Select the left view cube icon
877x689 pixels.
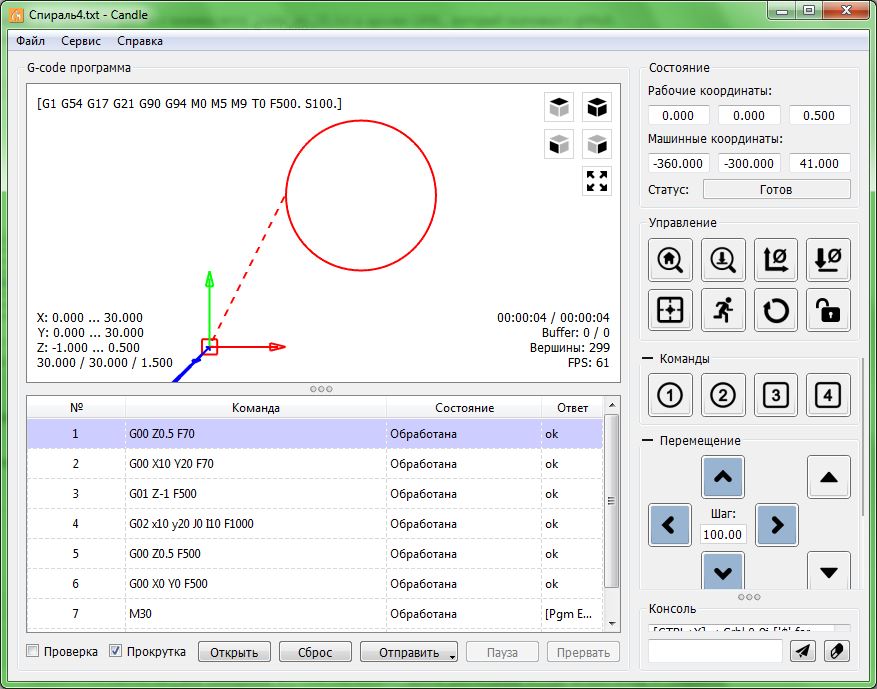(x=597, y=144)
